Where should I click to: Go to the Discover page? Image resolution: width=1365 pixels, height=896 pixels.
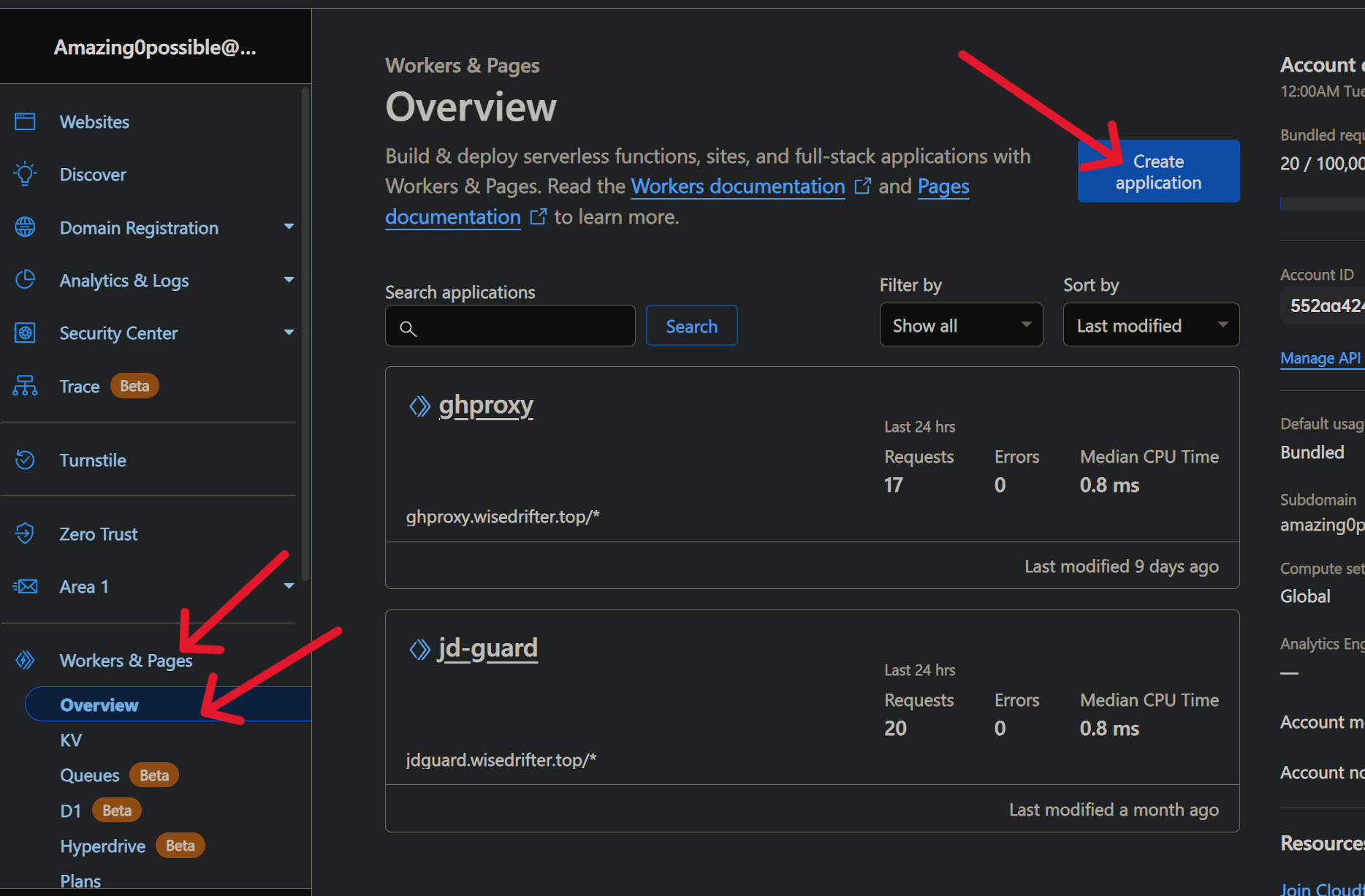[93, 174]
